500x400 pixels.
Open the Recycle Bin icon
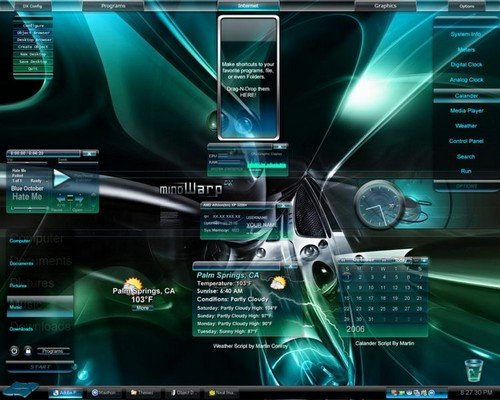tap(474, 370)
